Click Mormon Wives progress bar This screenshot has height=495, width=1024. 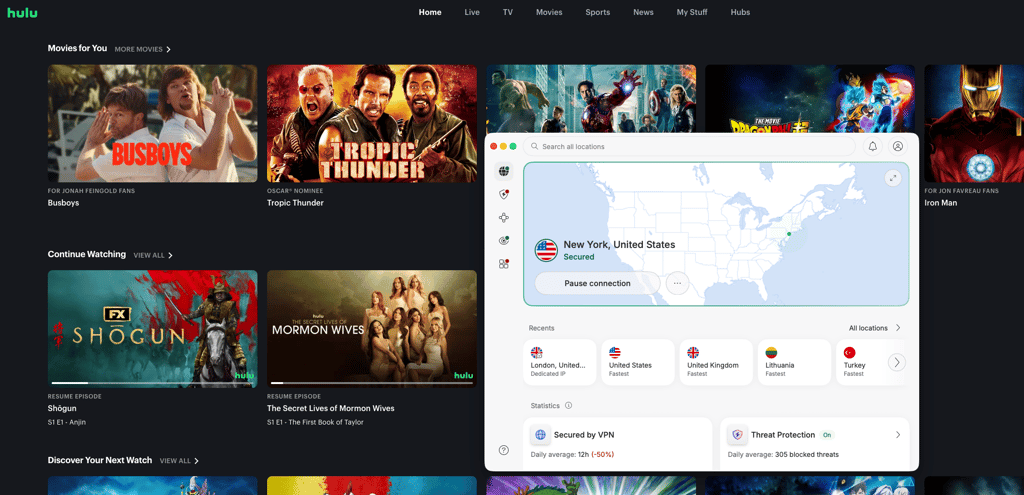[372, 383]
